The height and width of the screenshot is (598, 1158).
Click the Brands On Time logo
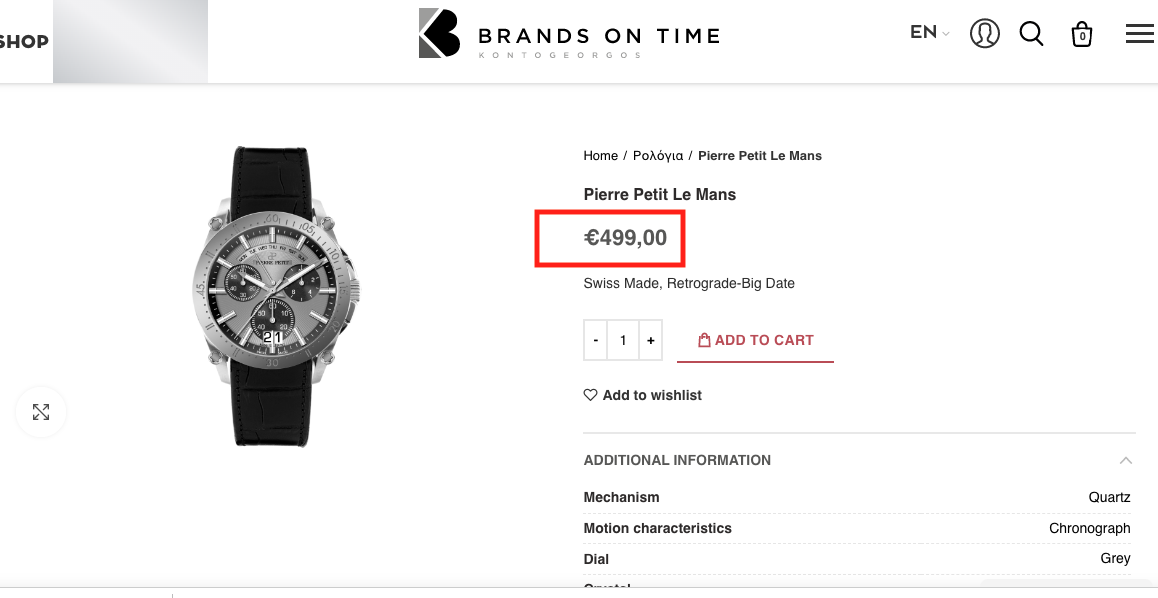coord(569,35)
